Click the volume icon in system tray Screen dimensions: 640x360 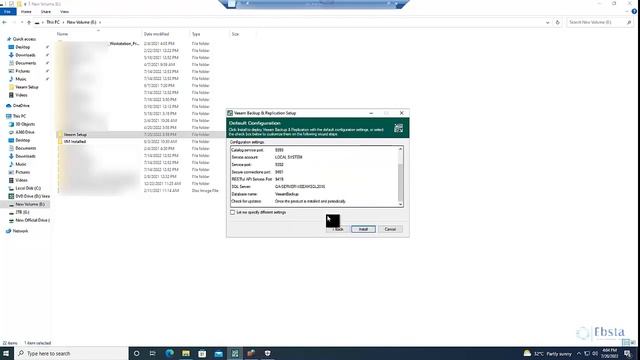pos(595,353)
